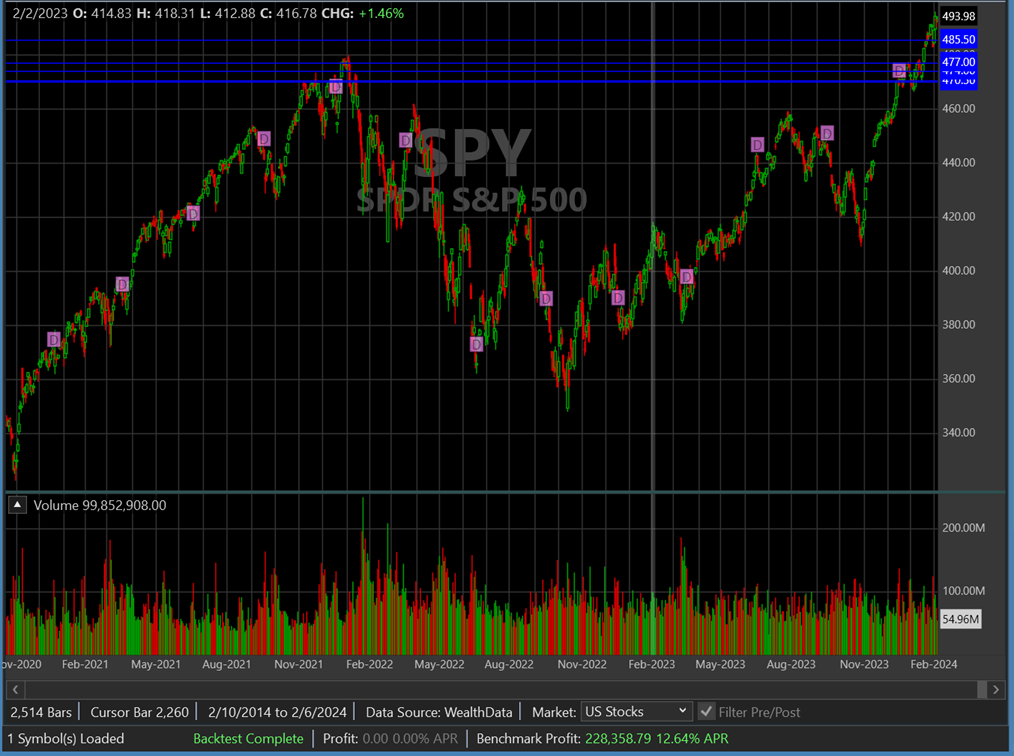Click the Data Source: WealthData status entry
The image size is (1014, 756).
click(x=439, y=712)
